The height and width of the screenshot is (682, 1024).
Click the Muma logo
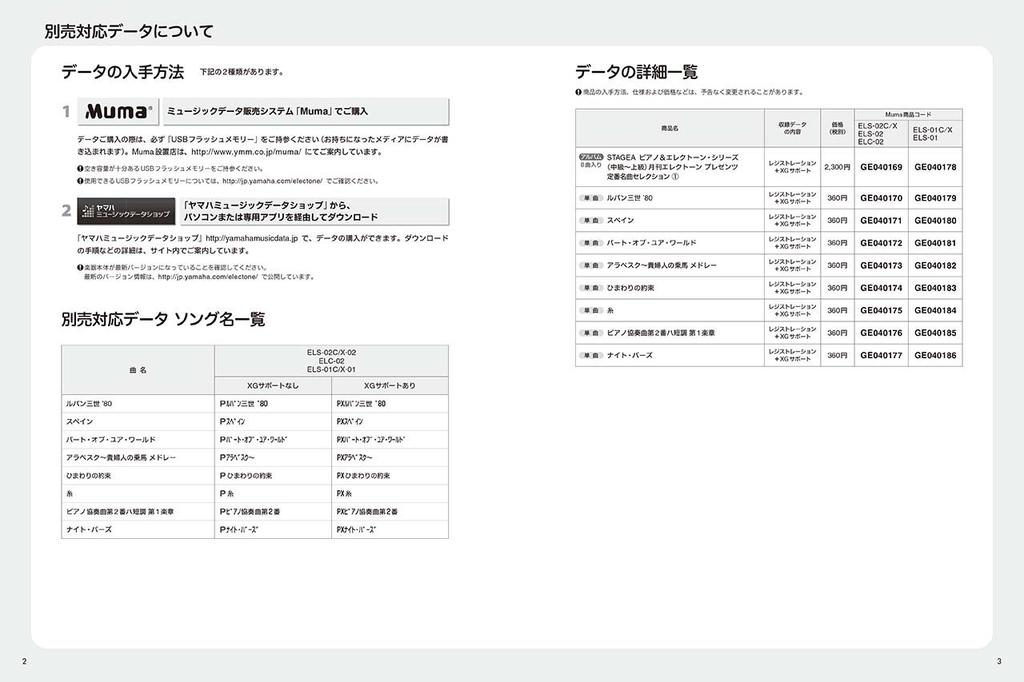118,110
